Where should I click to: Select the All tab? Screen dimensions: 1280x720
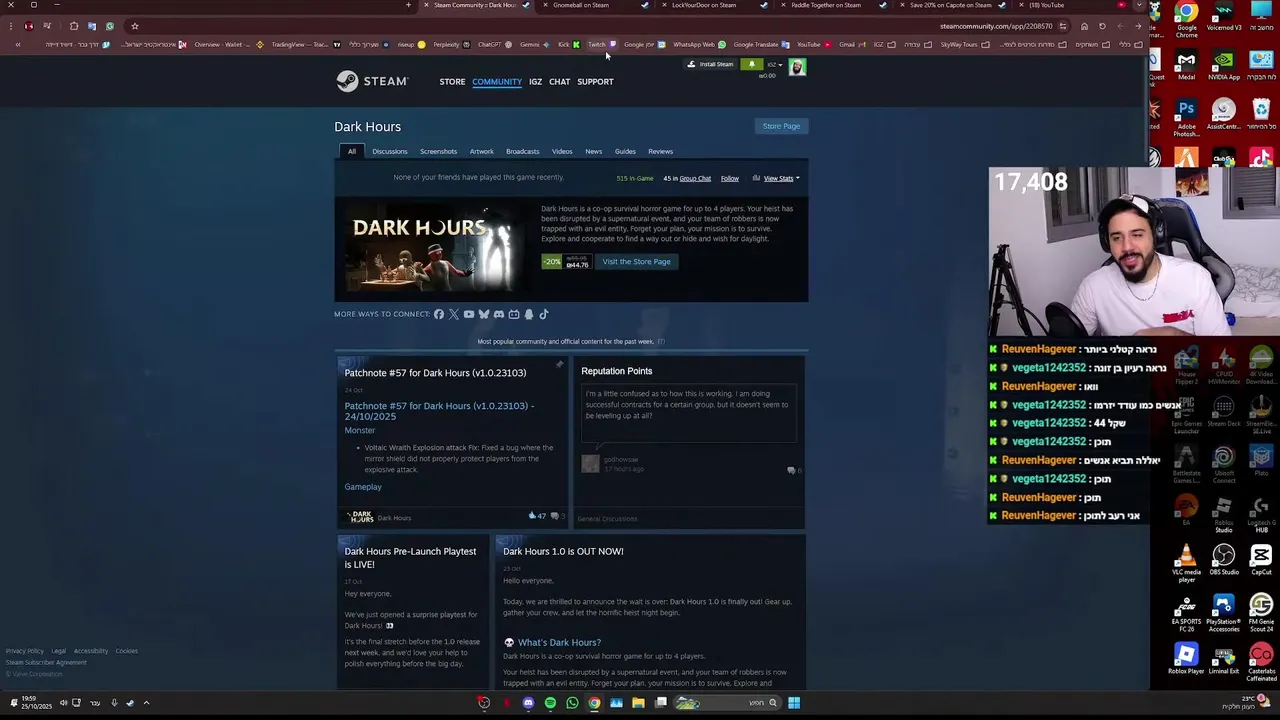(x=352, y=151)
